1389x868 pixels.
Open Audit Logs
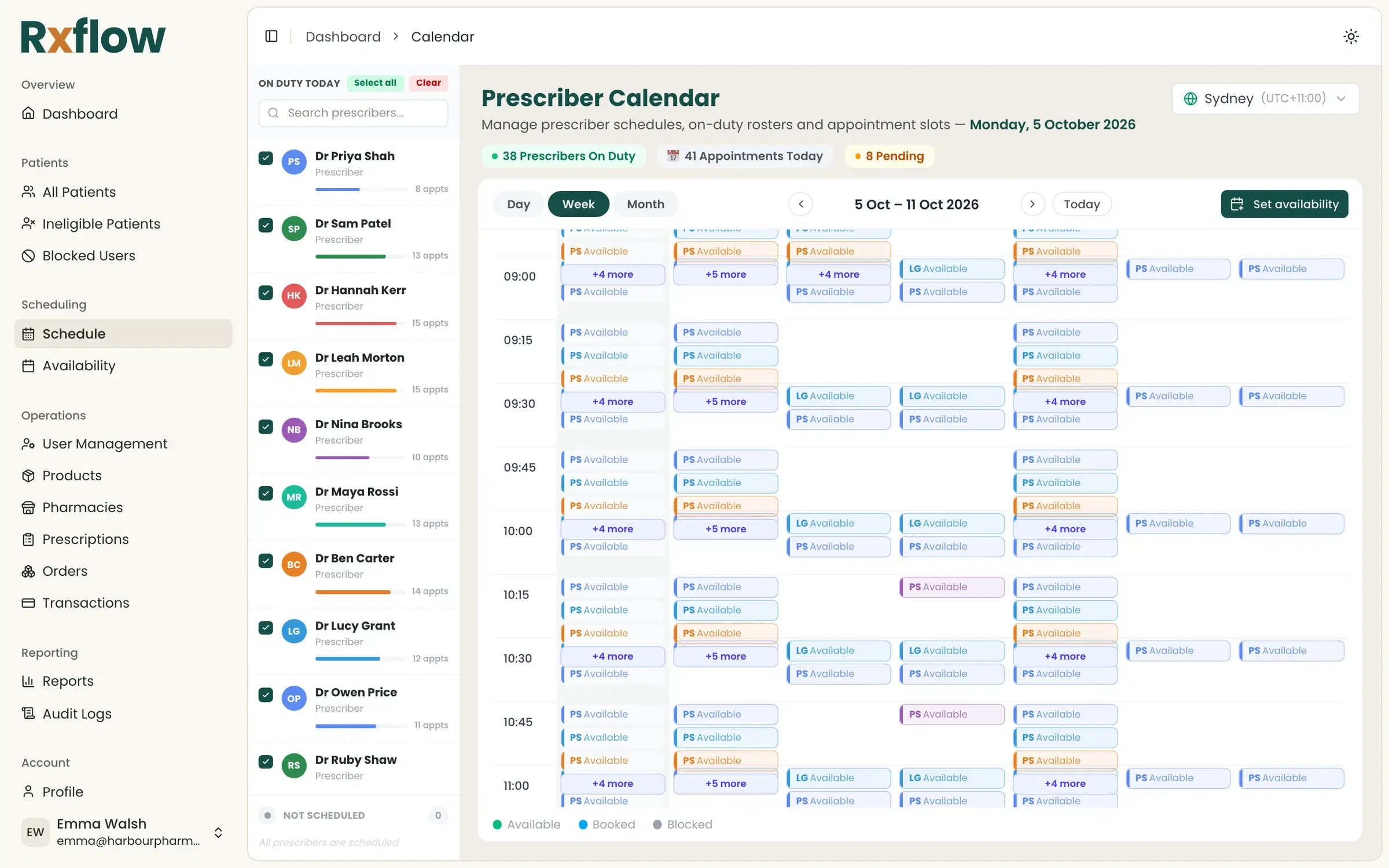pos(123,713)
